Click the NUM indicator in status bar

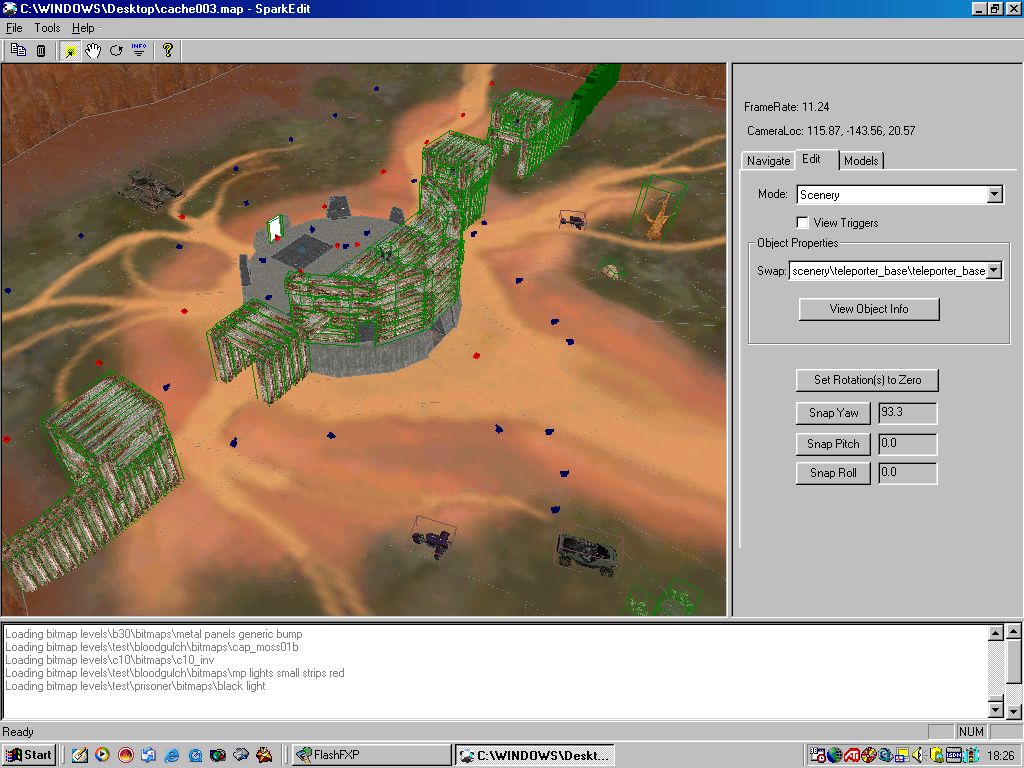coord(971,732)
